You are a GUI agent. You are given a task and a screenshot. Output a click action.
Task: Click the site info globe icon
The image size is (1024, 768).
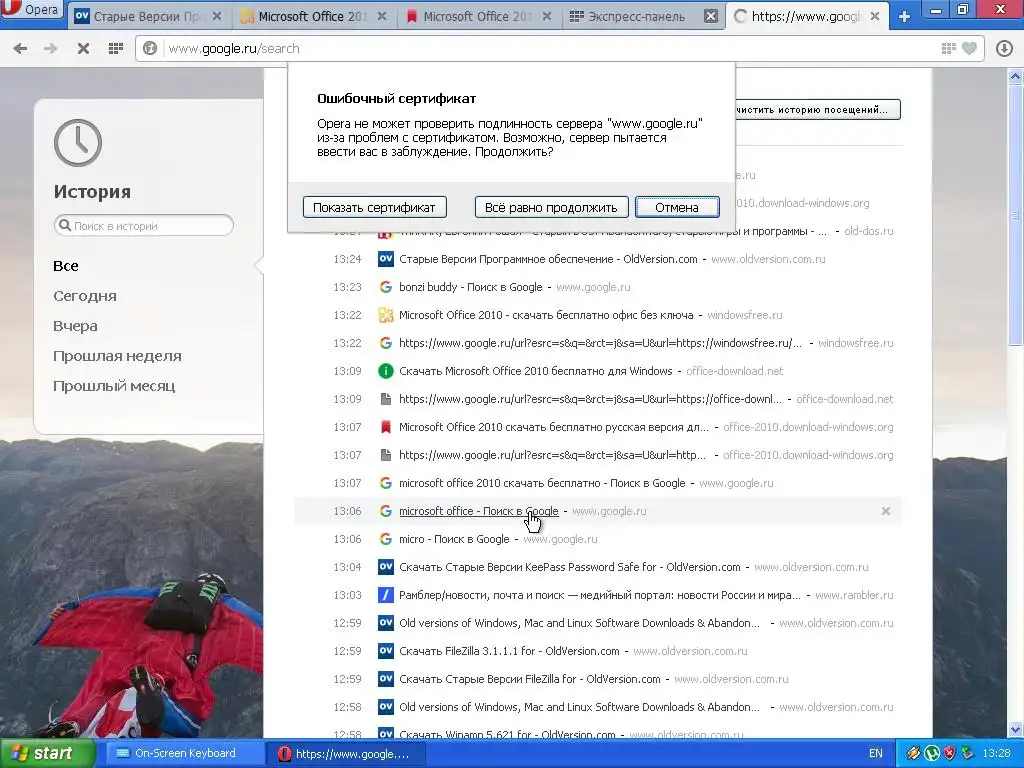coord(150,48)
